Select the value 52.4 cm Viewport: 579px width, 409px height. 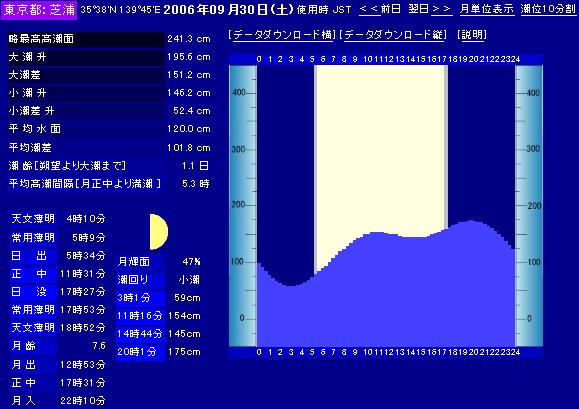(192, 111)
